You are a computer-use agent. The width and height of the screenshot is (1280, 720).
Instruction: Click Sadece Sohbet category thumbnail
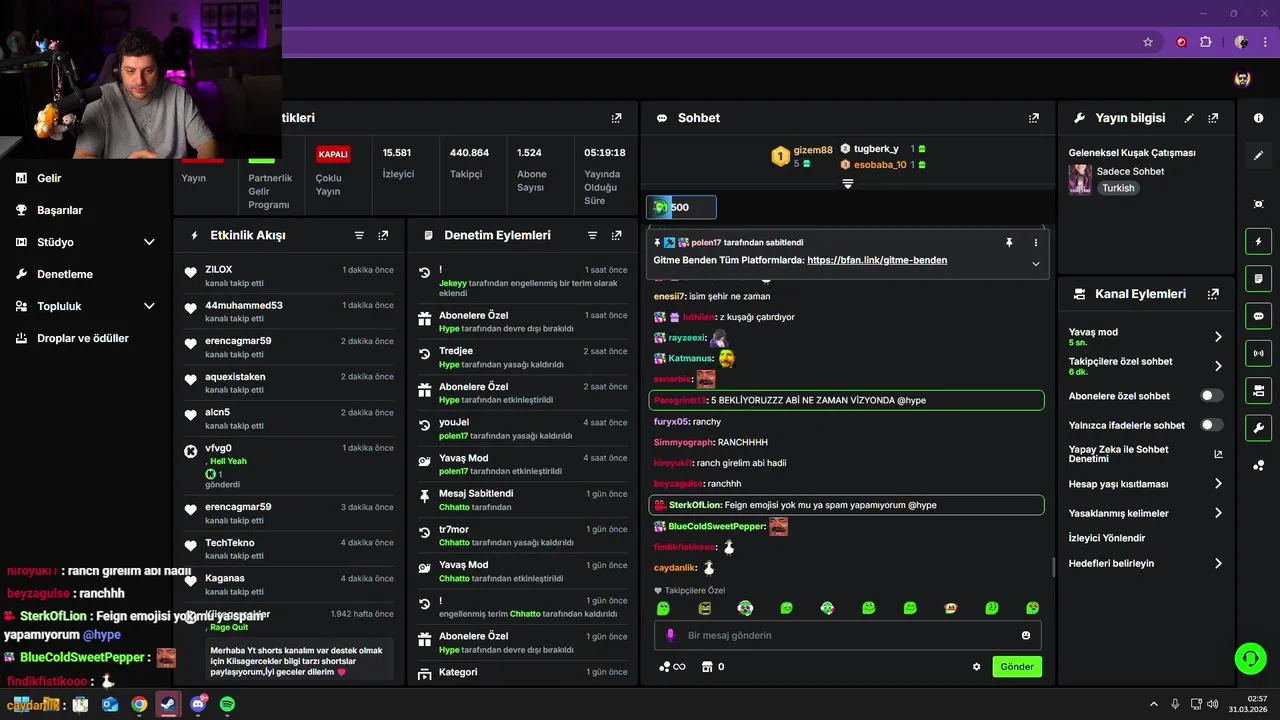tap(1080, 179)
